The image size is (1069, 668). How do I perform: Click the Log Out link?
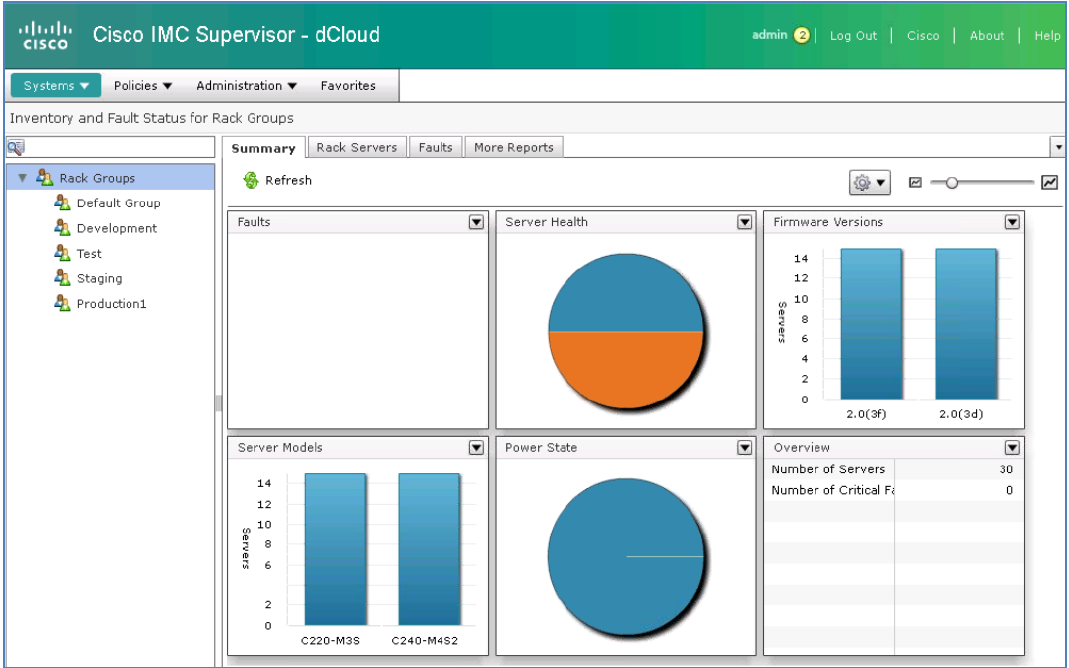852,35
